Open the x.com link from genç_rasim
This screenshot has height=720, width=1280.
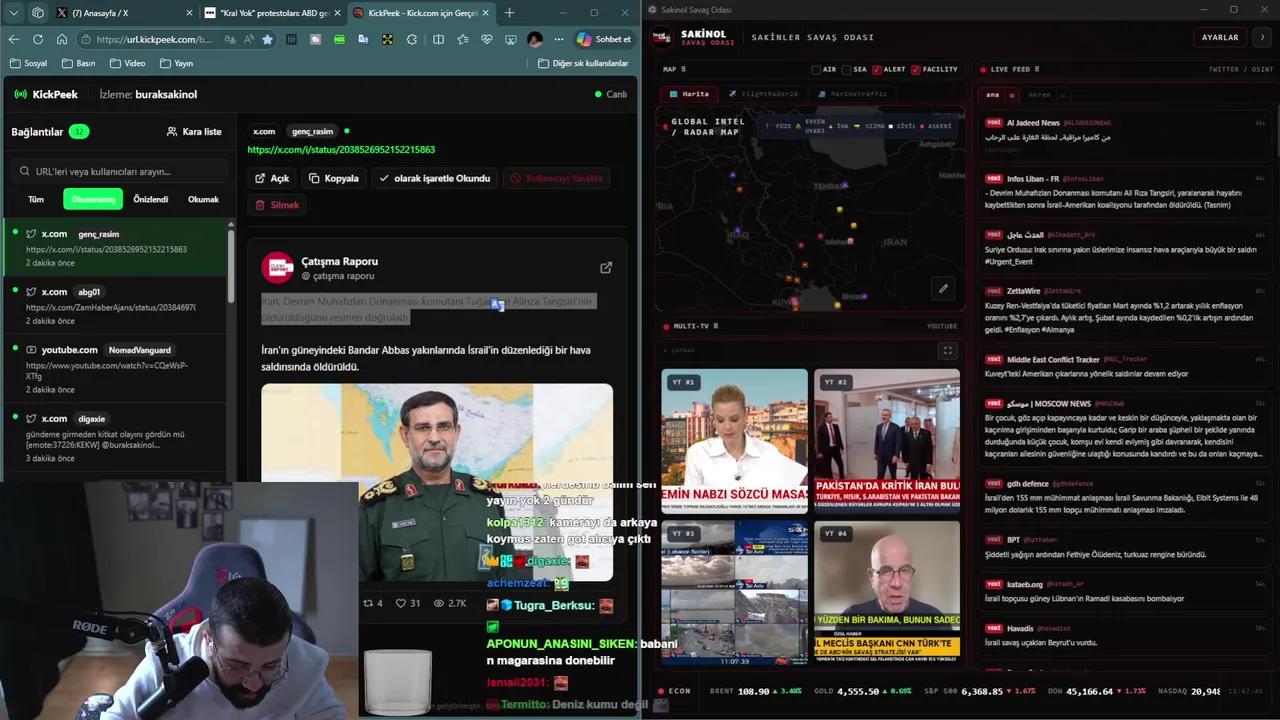pos(115,248)
